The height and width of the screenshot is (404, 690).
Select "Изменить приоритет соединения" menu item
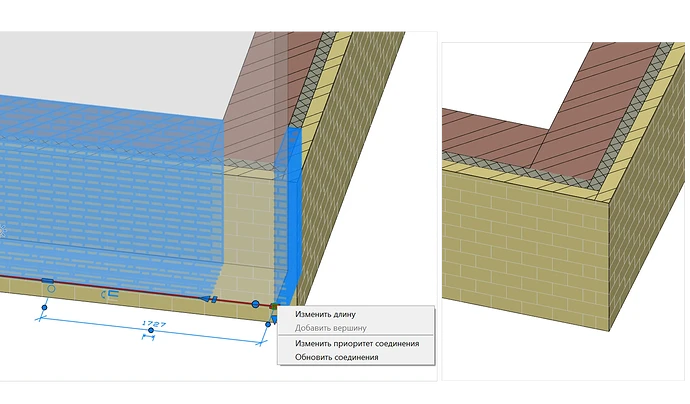(x=357, y=343)
